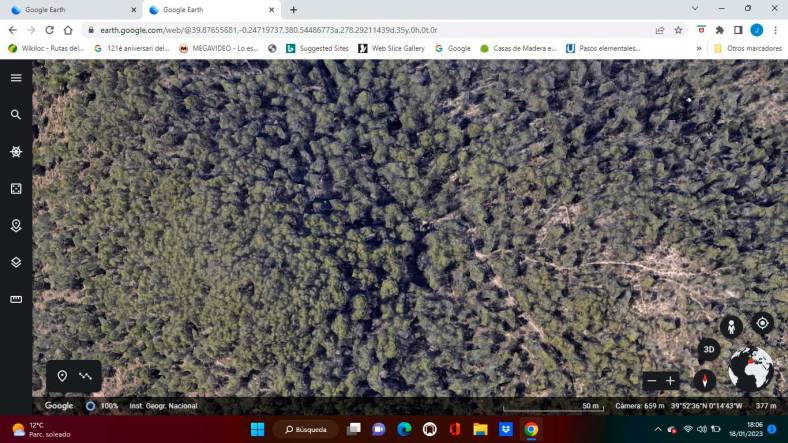Click the I'm Feeling Lucky dice icon
Image resolution: width=788 pixels, height=443 pixels.
(16, 188)
